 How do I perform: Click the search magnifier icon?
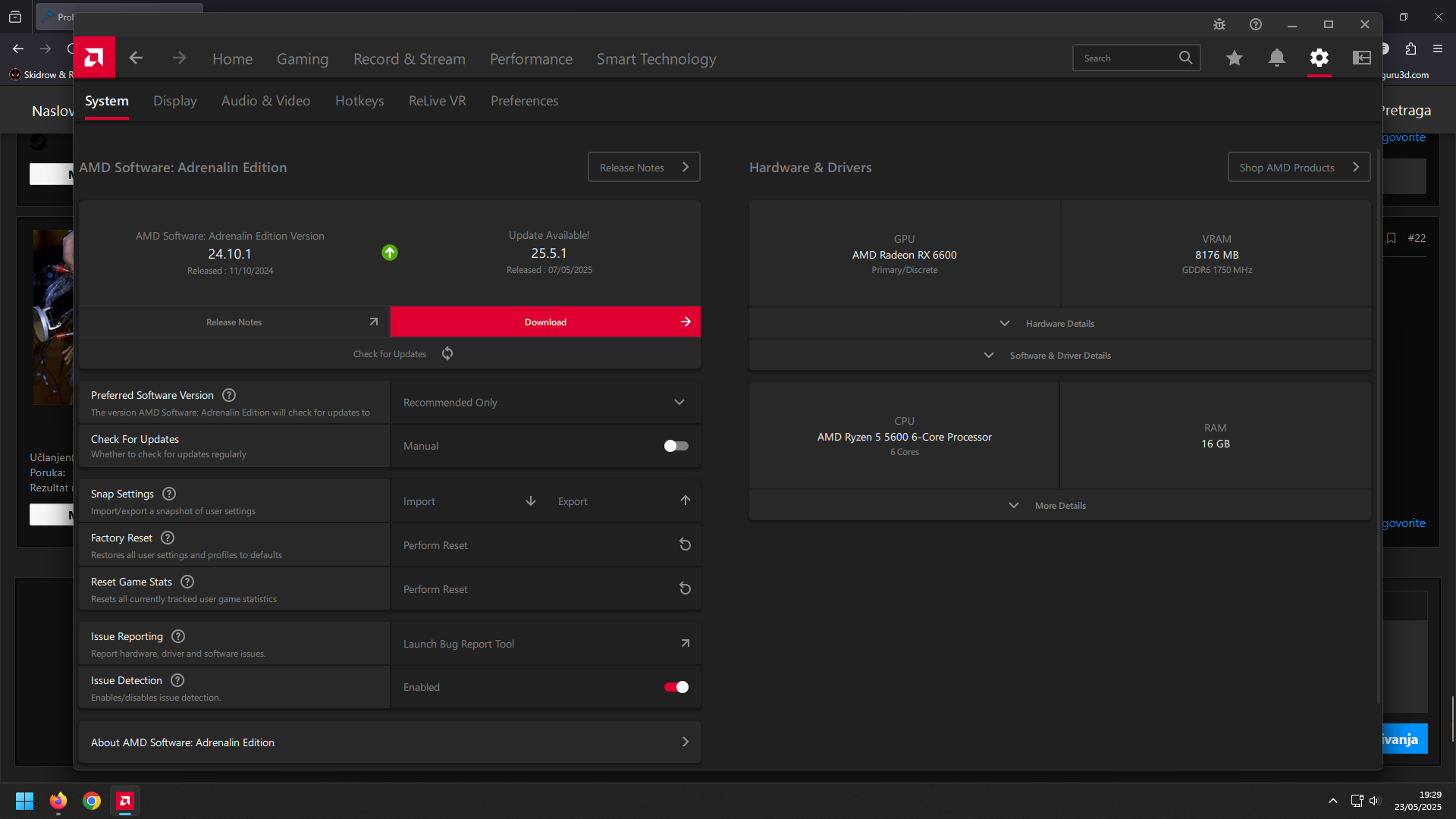(1185, 58)
